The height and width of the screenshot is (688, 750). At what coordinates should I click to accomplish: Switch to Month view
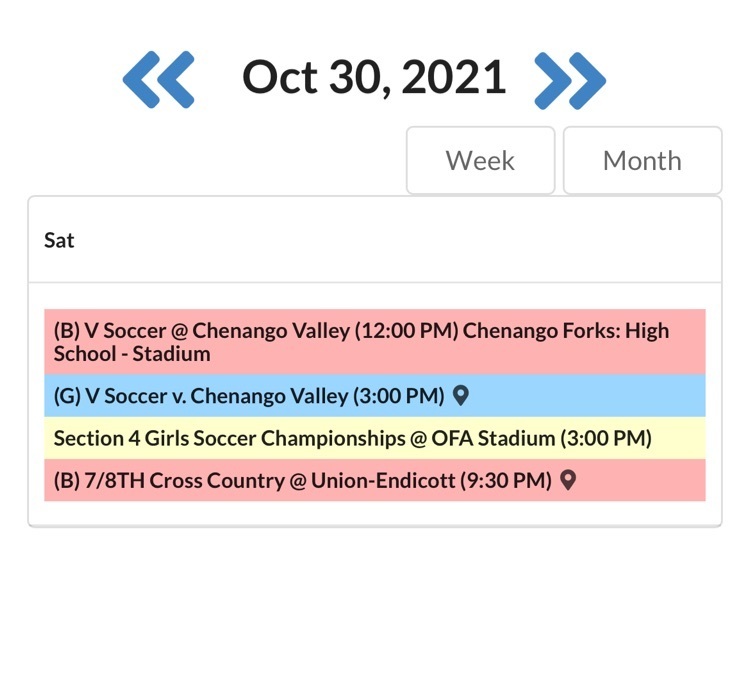tap(642, 160)
